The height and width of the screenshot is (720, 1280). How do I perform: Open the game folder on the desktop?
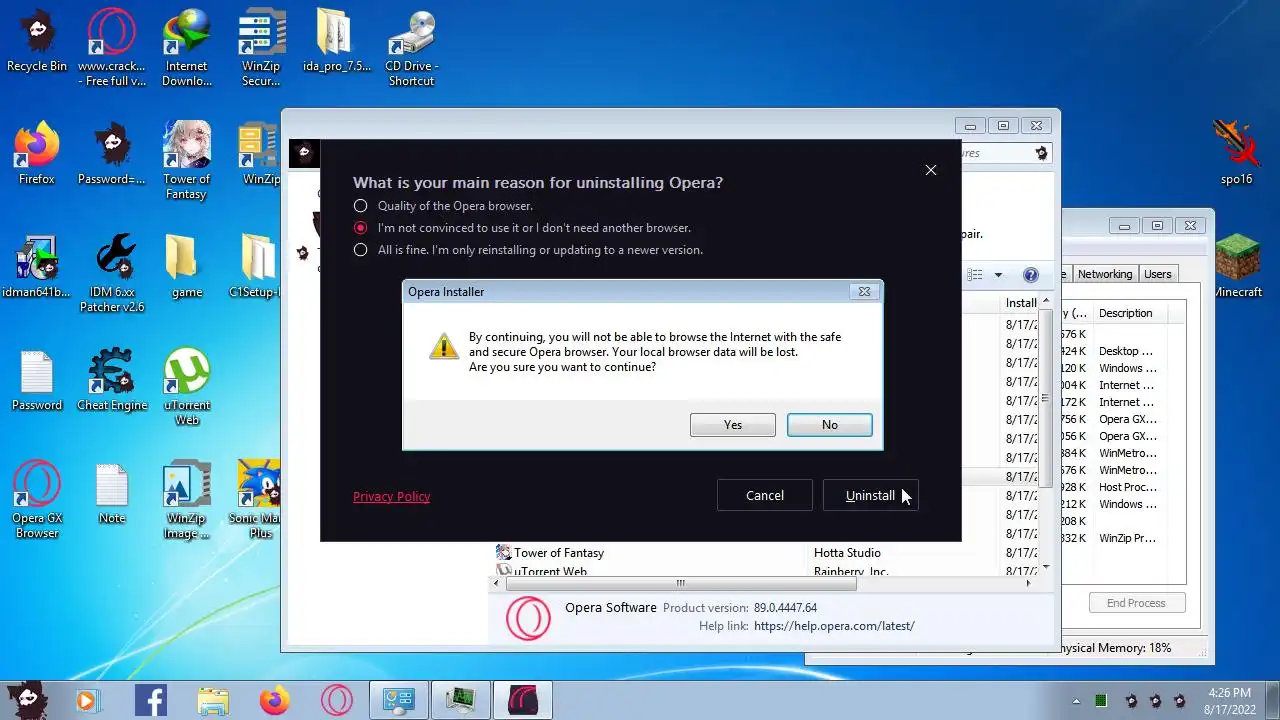tap(186, 267)
